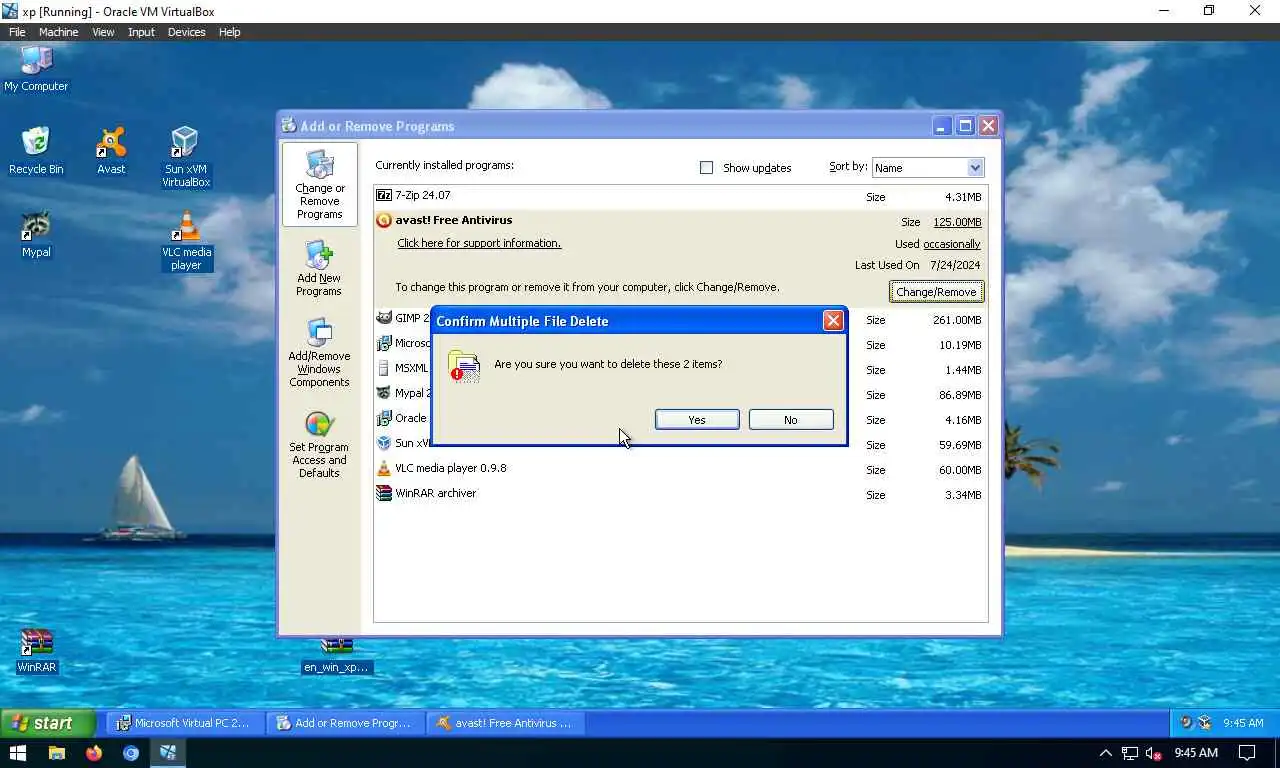Image resolution: width=1280 pixels, height=768 pixels.
Task: Click the WinRAR archiver list icon
Action: (384, 493)
